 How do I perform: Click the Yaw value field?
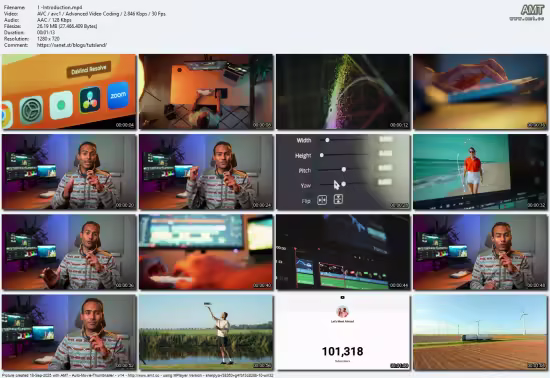(x=384, y=182)
